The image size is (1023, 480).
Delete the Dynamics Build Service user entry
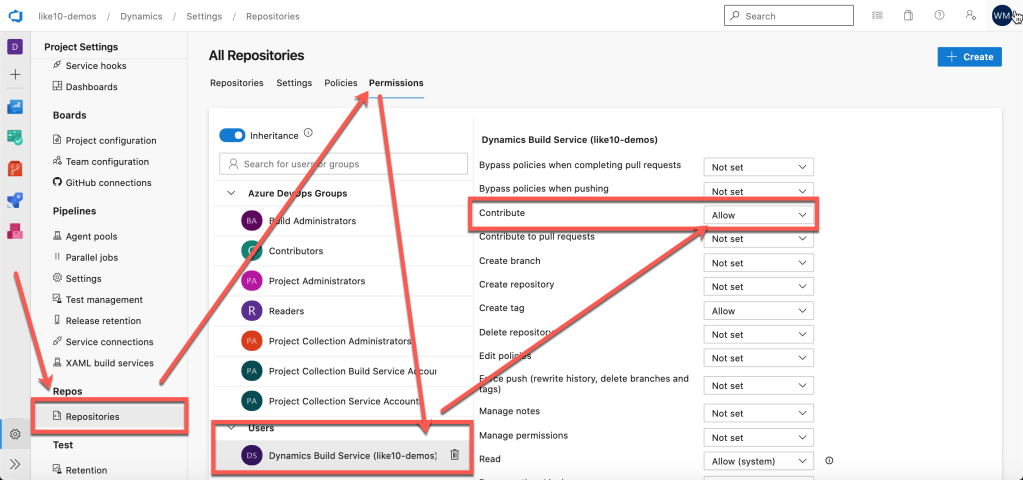pos(454,455)
